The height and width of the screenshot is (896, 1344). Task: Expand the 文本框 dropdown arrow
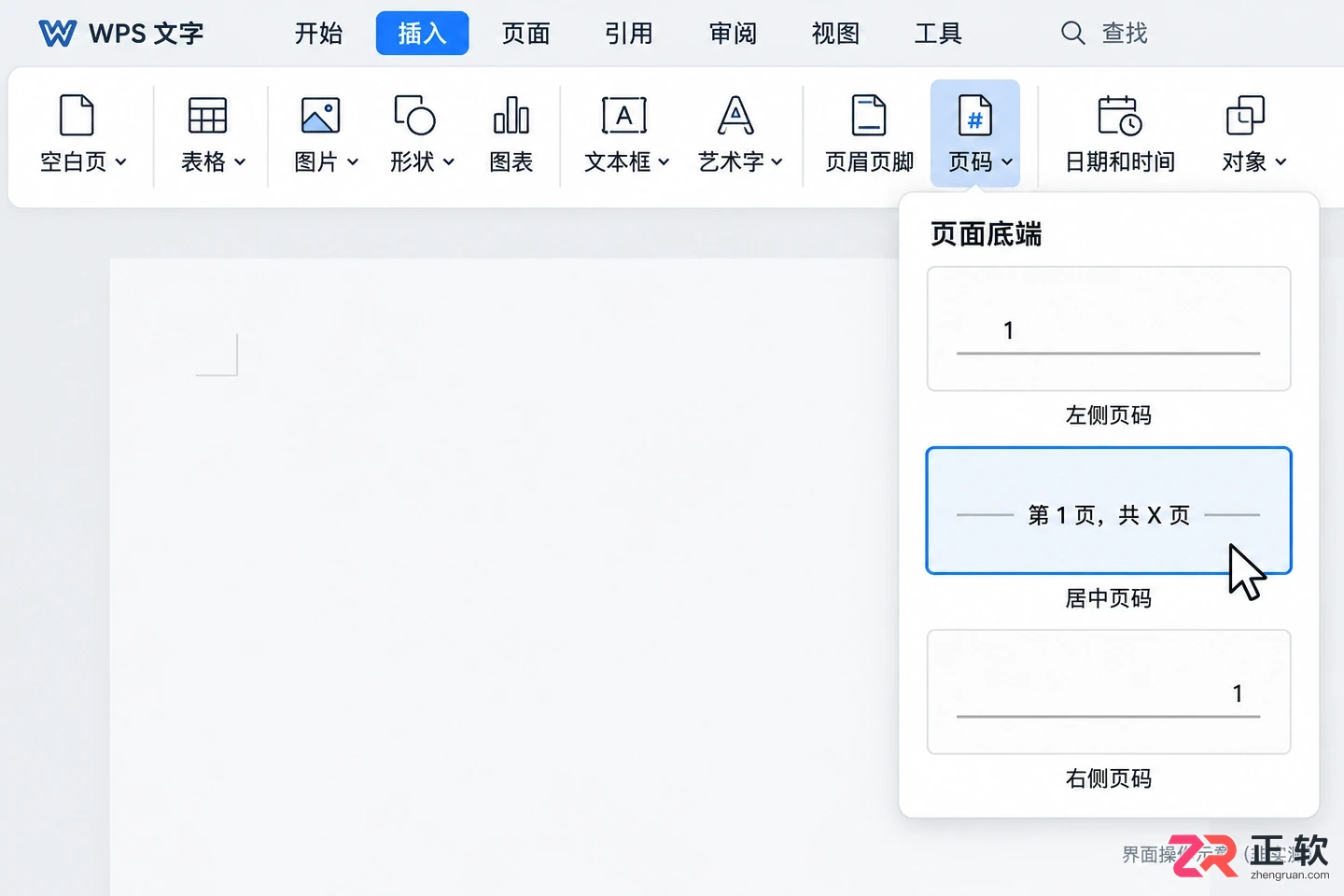point(664,162)
